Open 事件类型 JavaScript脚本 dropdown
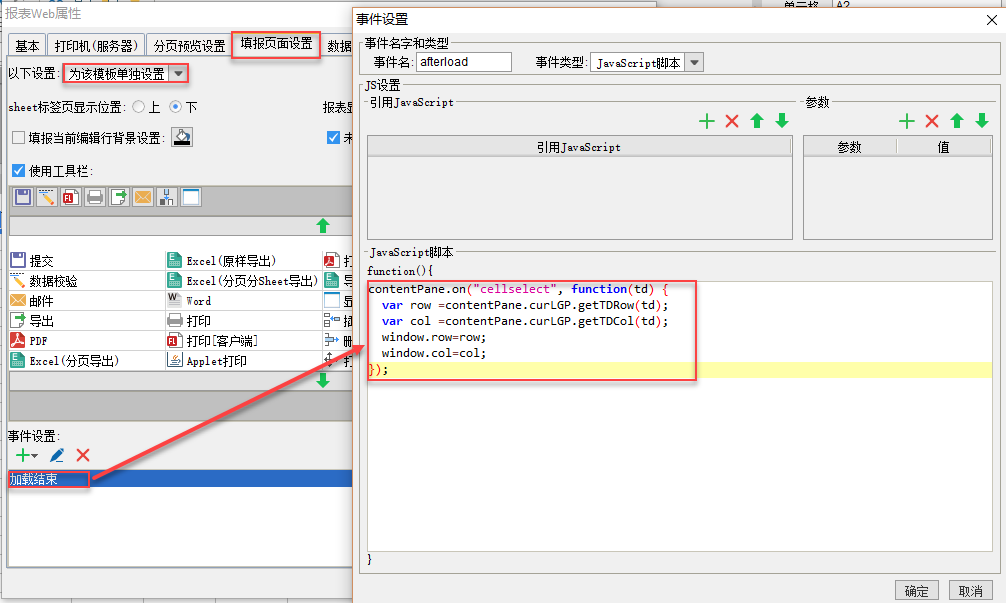This screenshot has width=1006, height=603. [x=694, y=62]
